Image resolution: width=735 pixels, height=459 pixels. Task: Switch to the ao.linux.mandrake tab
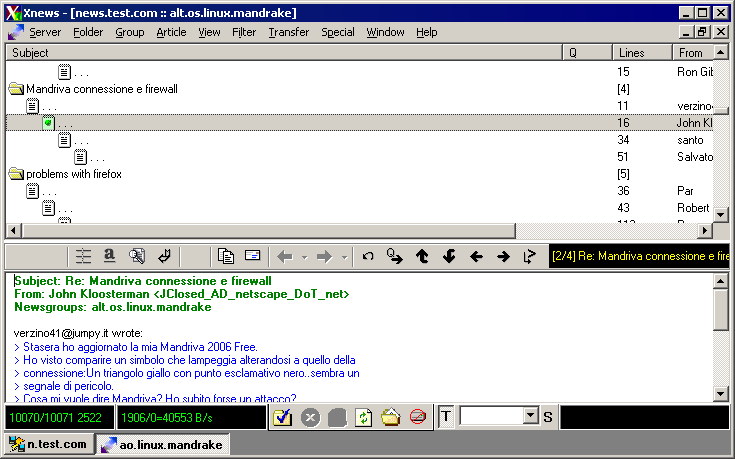point(163,444)
